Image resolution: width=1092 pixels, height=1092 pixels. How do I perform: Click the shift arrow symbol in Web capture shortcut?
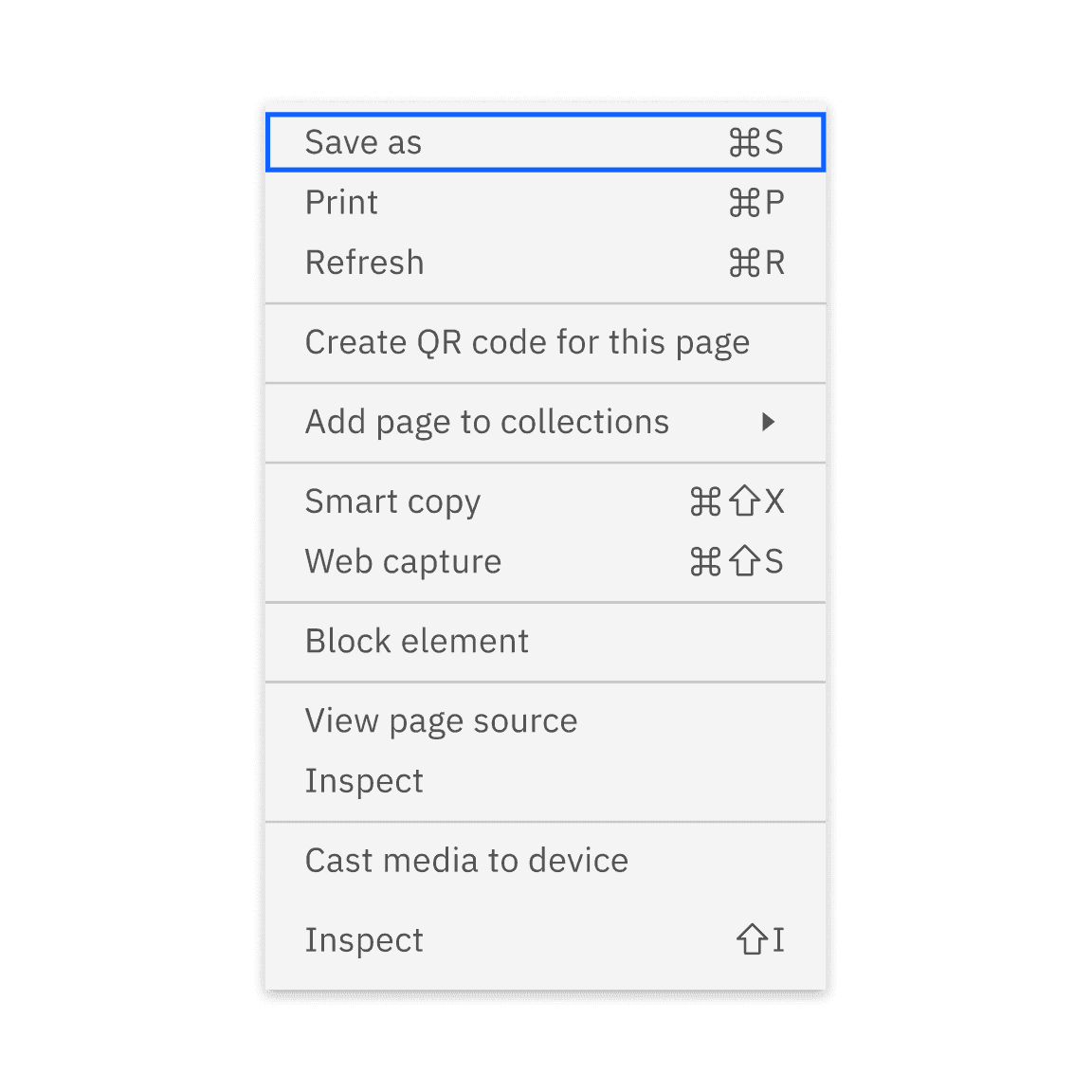744,561
